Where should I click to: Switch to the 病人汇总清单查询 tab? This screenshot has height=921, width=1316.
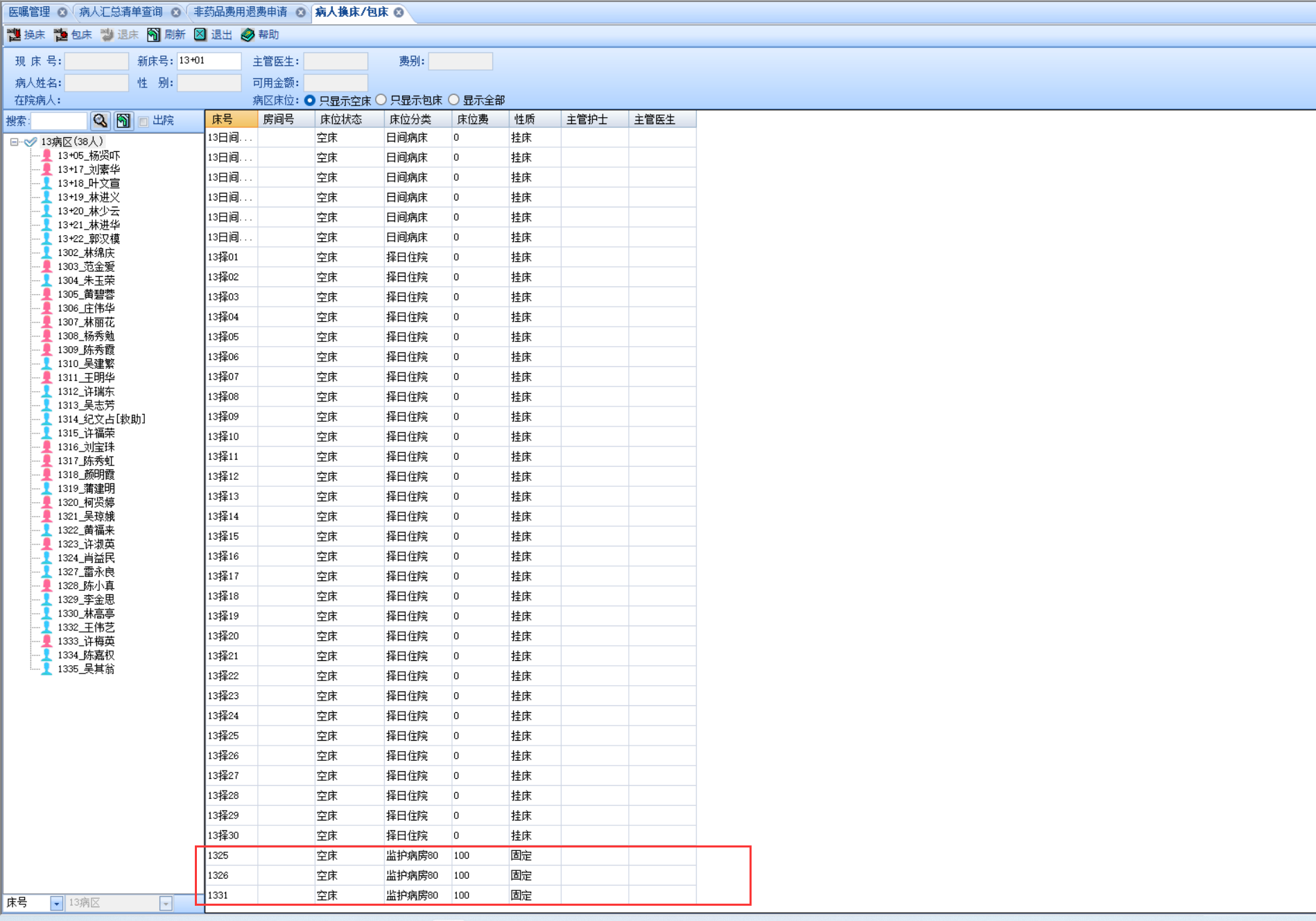pyautogui.click(x=121, y=12)
